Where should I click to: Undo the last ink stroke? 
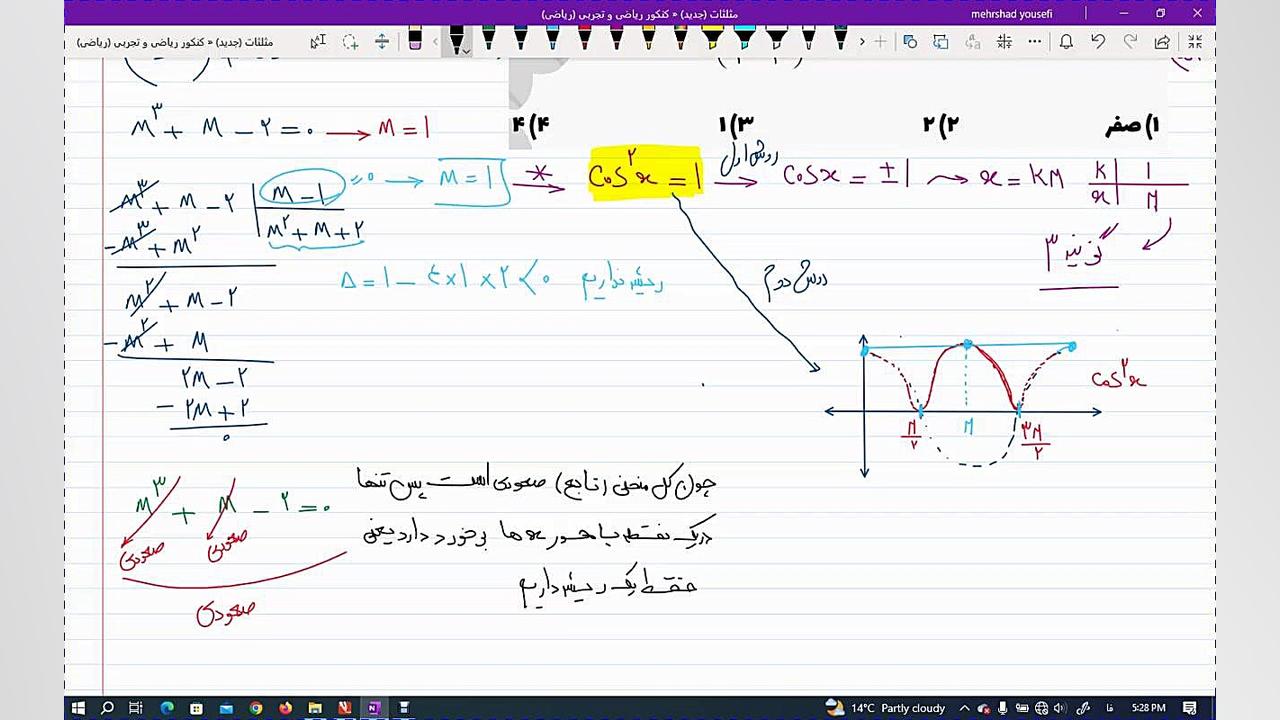point(1098,42)
